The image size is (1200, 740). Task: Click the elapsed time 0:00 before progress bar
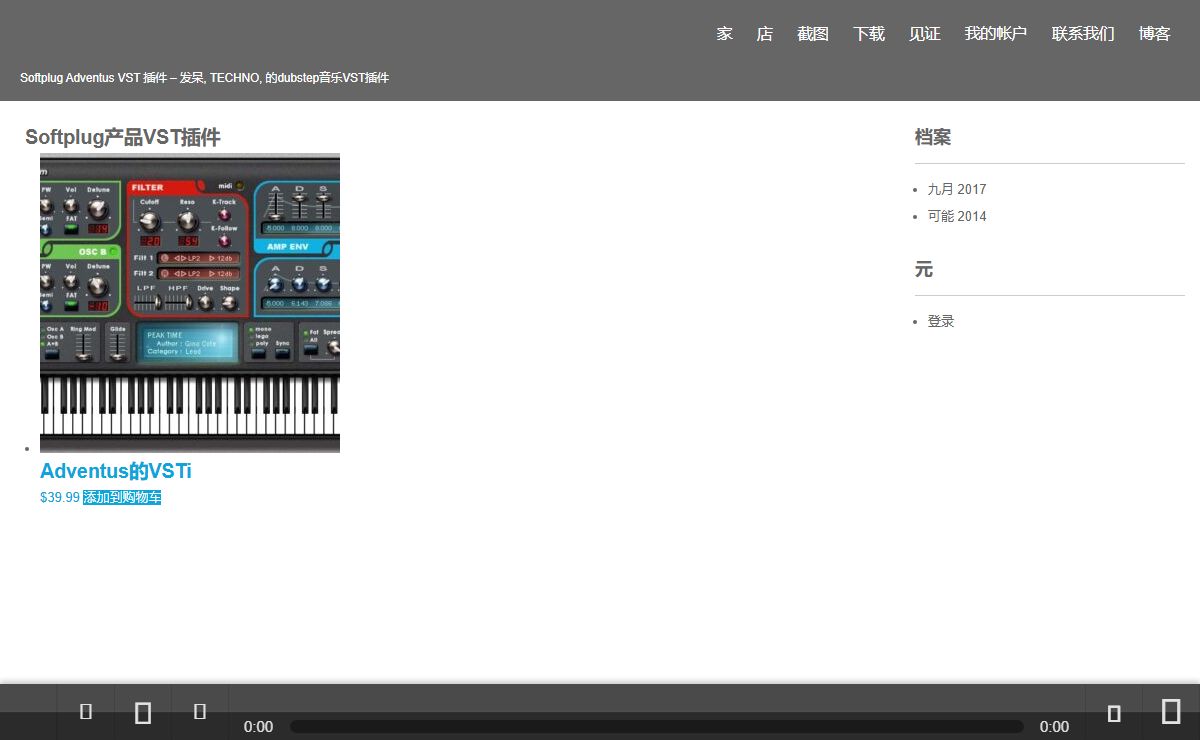click(x=258, y=727)
